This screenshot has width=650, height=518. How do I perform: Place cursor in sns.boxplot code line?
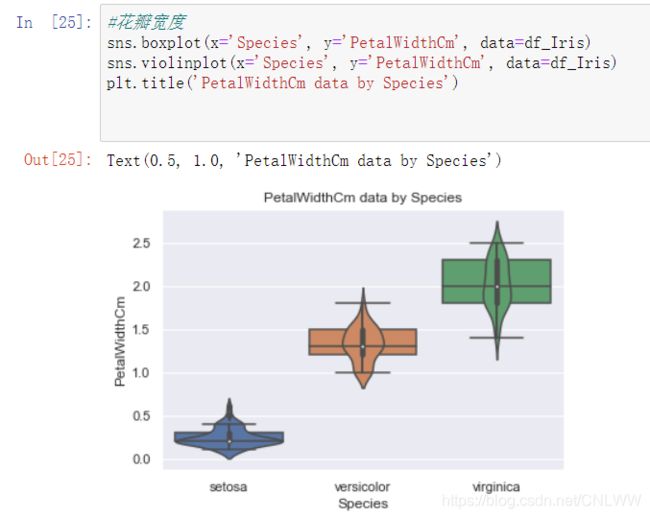(348, 43)
